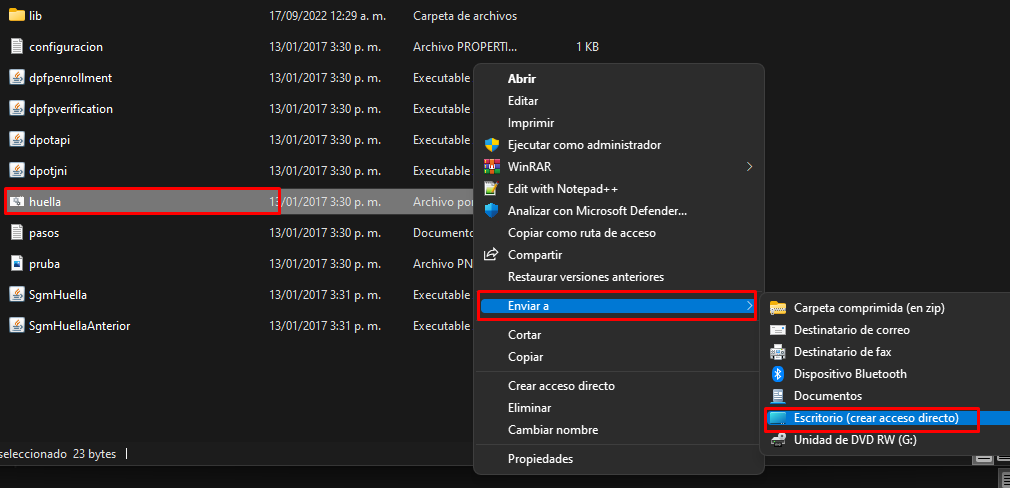Click the 1 KB size cell

587,46
